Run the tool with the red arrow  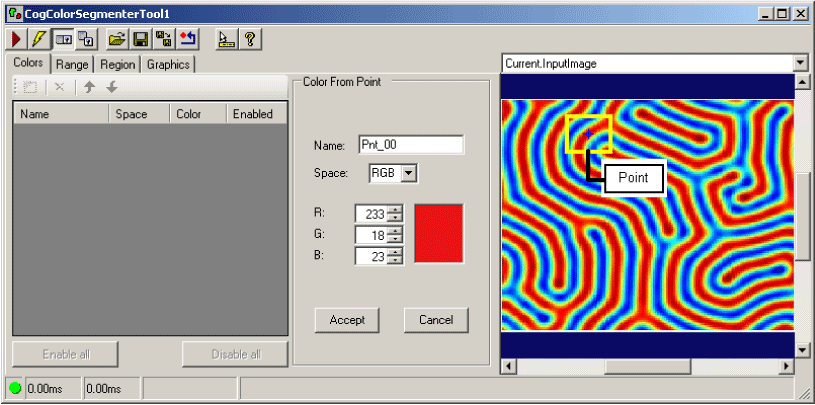(16, 39)
